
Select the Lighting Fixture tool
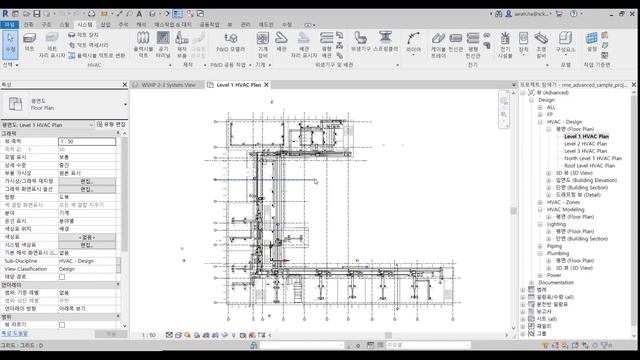(x=541, y=45)
